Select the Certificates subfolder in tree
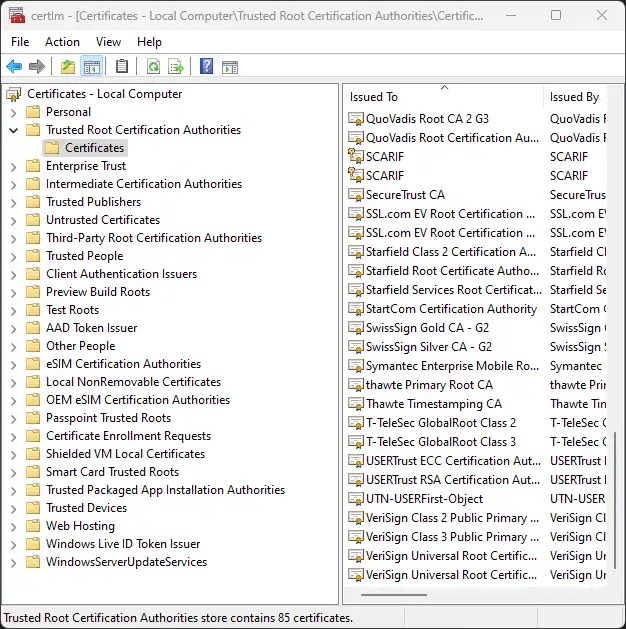626x629 pixels. click(95, 148)
